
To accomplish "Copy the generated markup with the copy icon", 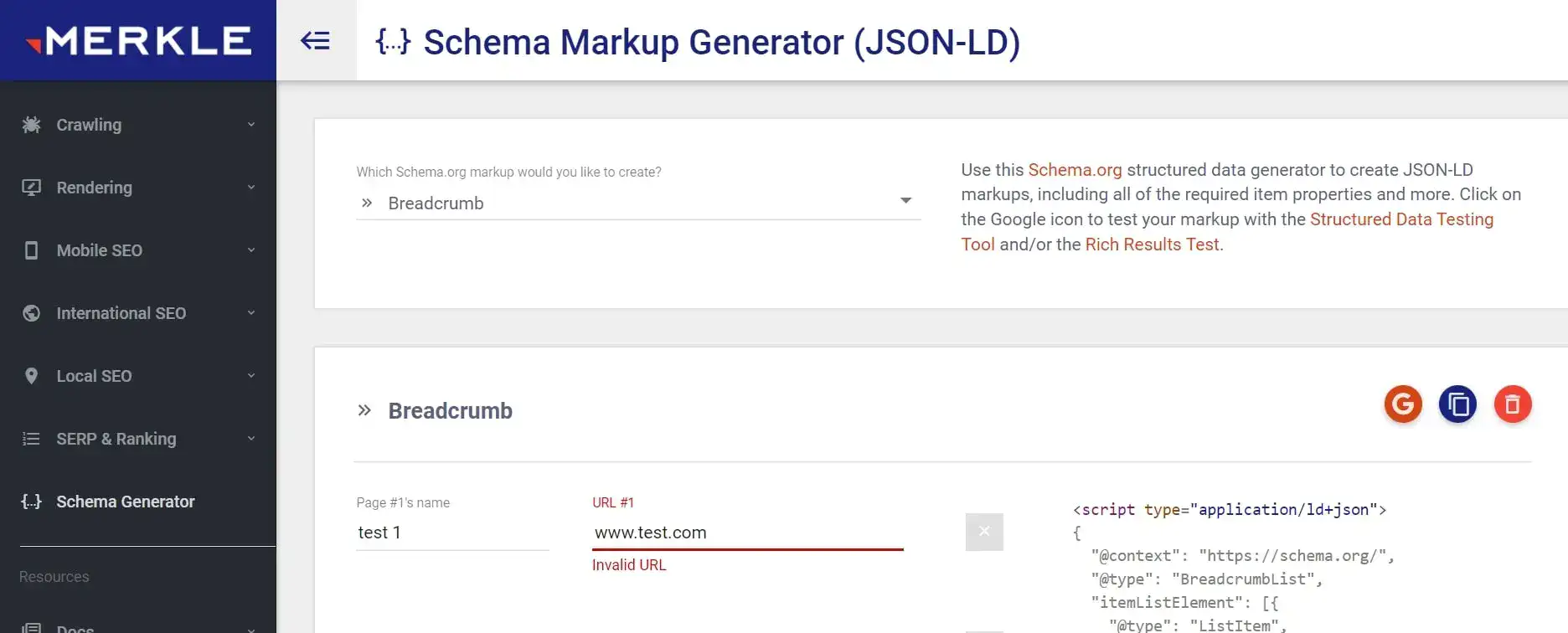I will 1457,404.
